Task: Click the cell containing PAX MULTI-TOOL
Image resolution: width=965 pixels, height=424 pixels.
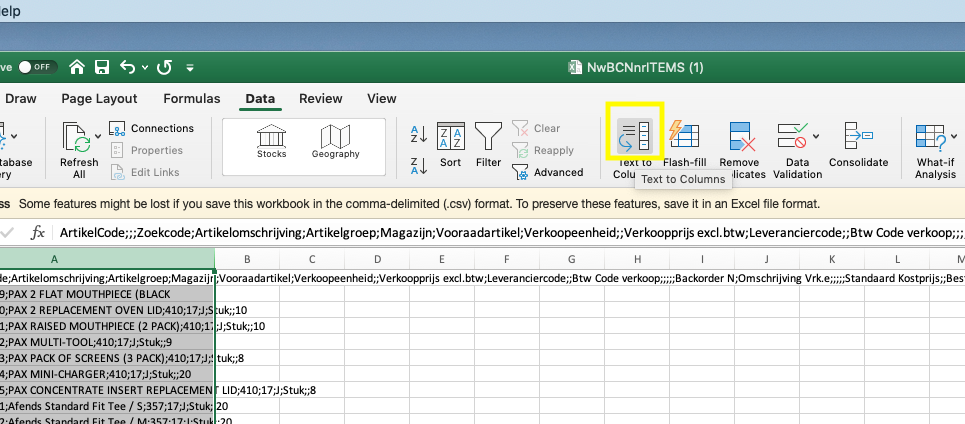Action: pos(107,342)
